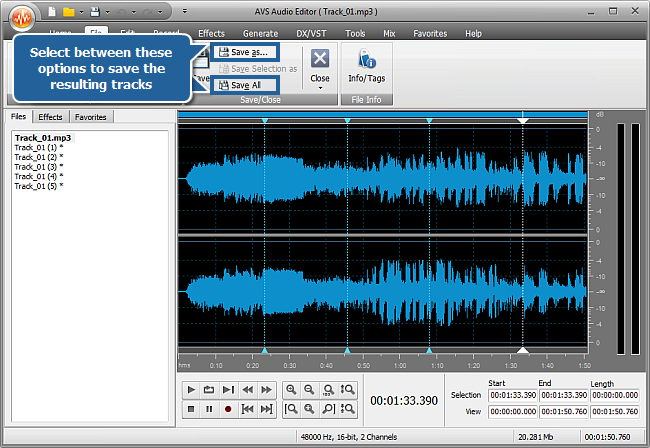This screenshot has width=650, height=448.
Task: Open Customize Quick Access Toolbar dropdown
Action: (x=185, y=11)
